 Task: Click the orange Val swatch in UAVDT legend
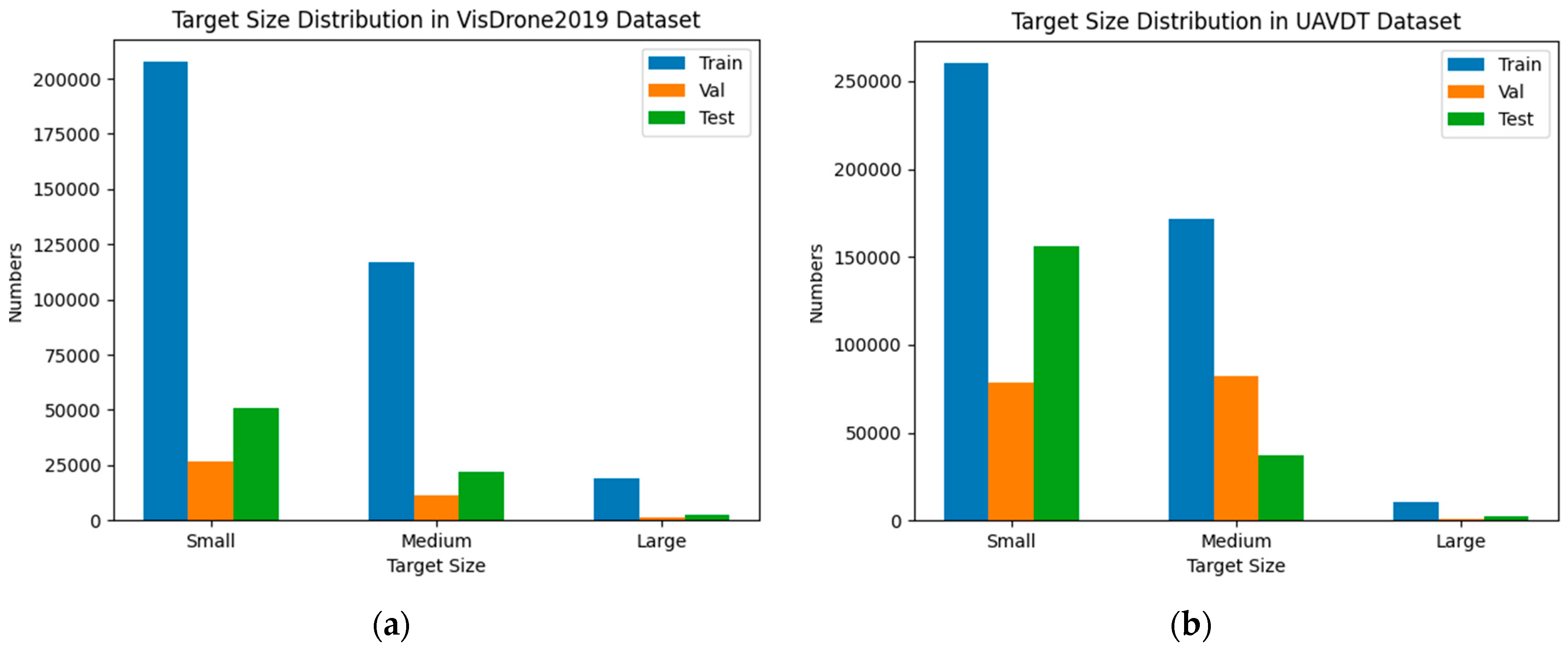point(1466,91)
